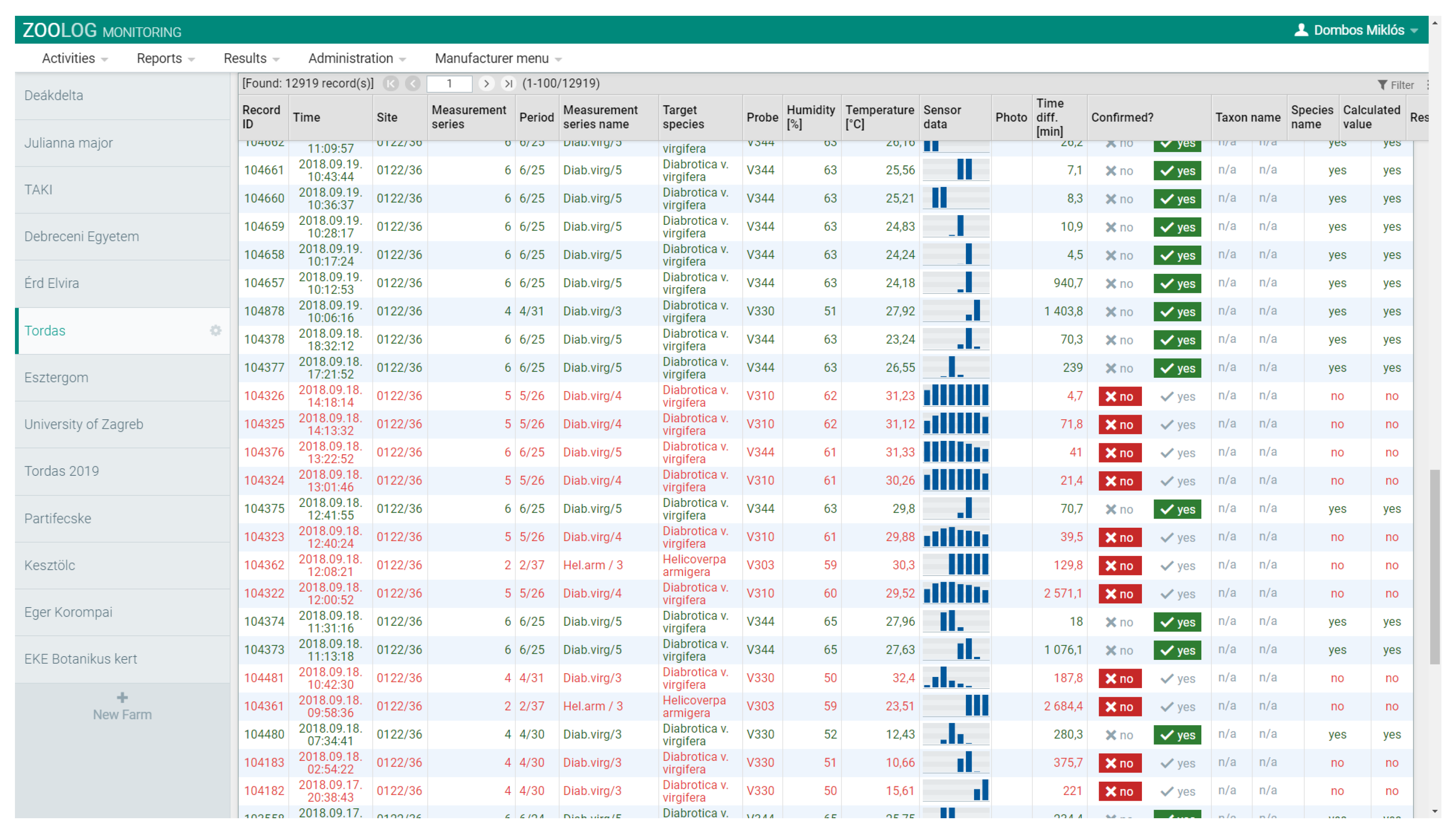Click New Farm plus icon
Image resolution: width=1456 pixels, height=834 pixels.
coord(122,697)
